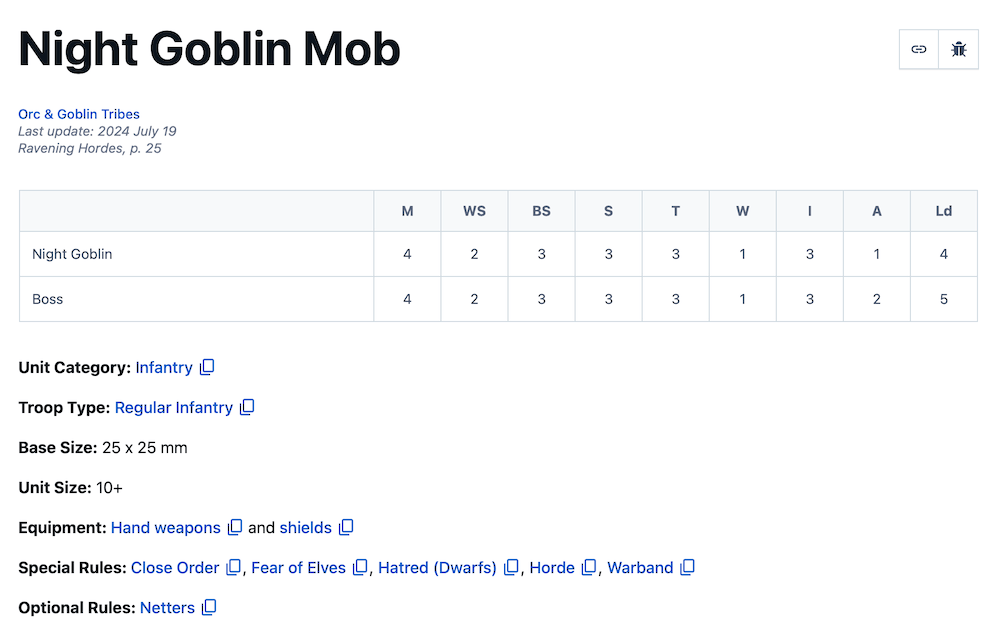
Task: Click copy icon beside Fear of Elves
Action: [x=360, y=568]
